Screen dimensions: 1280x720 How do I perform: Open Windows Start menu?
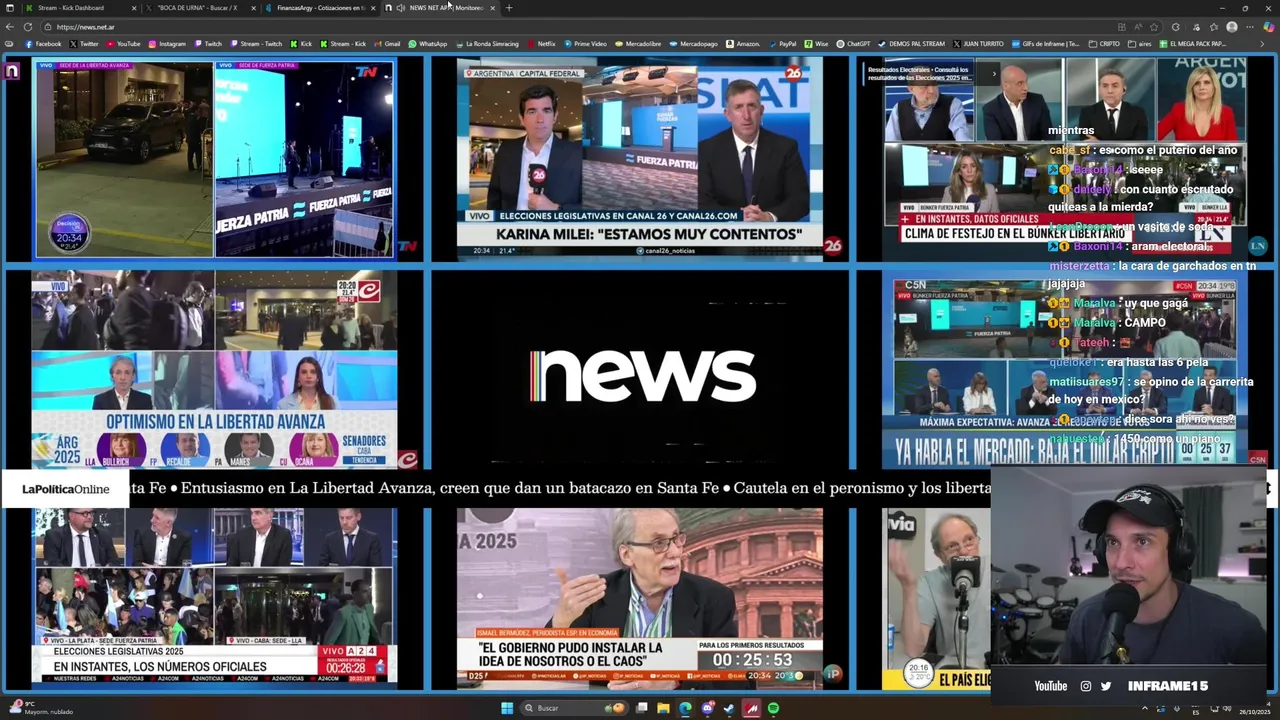(507, 708)
